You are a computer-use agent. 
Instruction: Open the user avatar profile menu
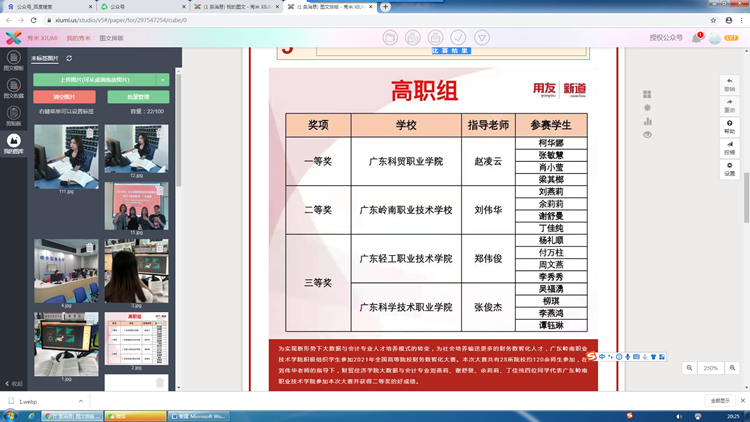(715, 38)
